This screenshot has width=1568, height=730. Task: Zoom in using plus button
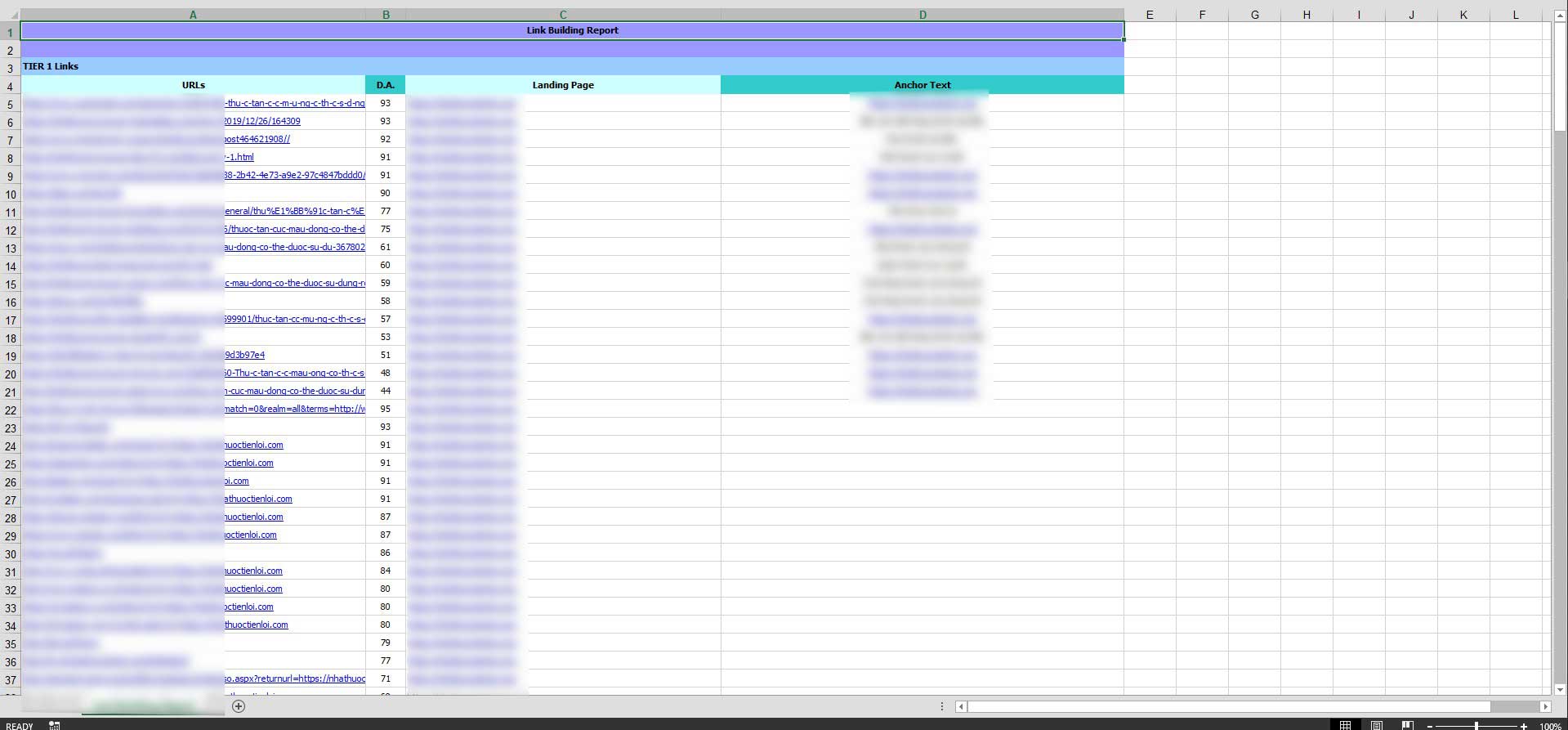[x=1523, y=726]
